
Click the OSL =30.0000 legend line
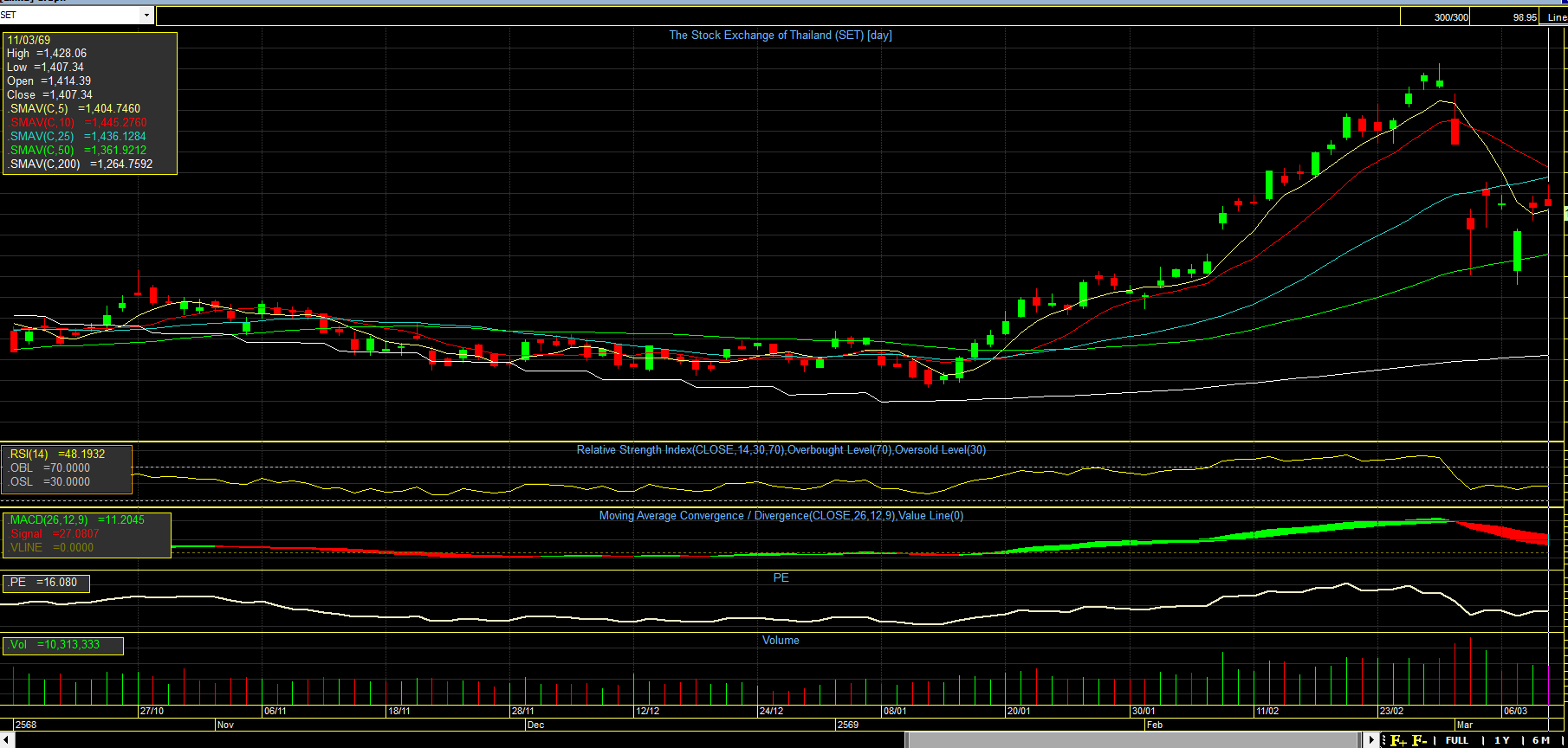pos(49,482)
